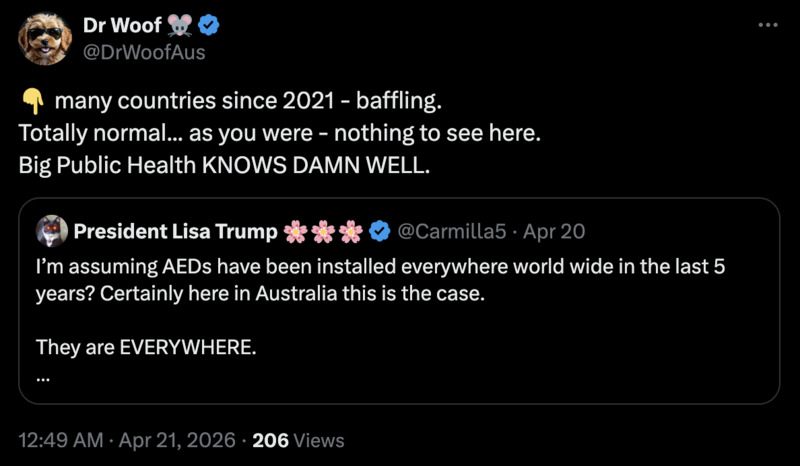Visit the @DrWoofAus handle
The height and width of the screenshot is (466, 800).
tap(144, 52)
